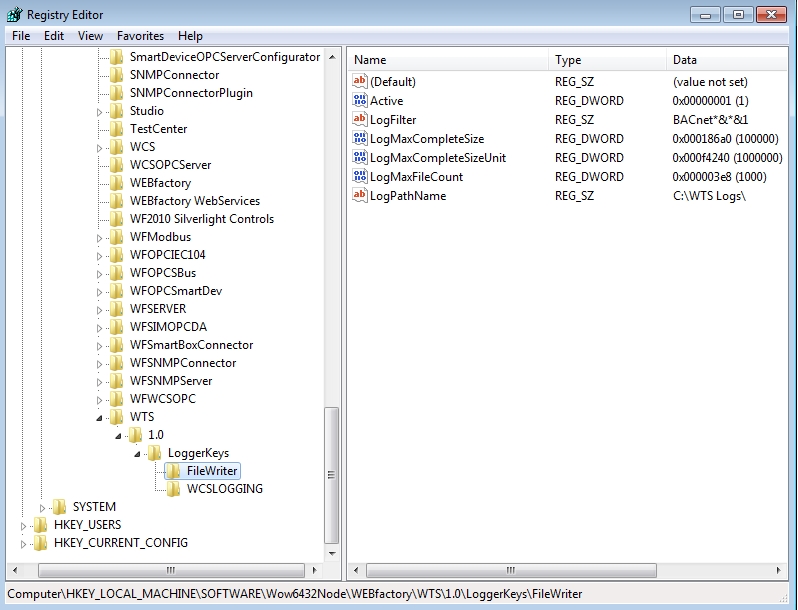
Task: Expand the WFOPCIEC104 tree node
Action: (100, 256)
